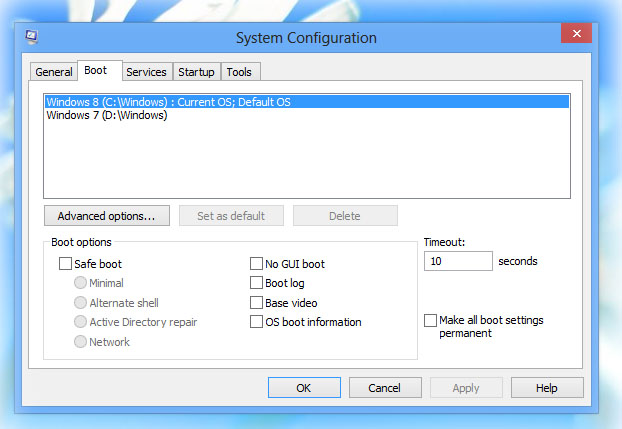Tick the No GUI boot checkbox

click(x=256, y=264)
